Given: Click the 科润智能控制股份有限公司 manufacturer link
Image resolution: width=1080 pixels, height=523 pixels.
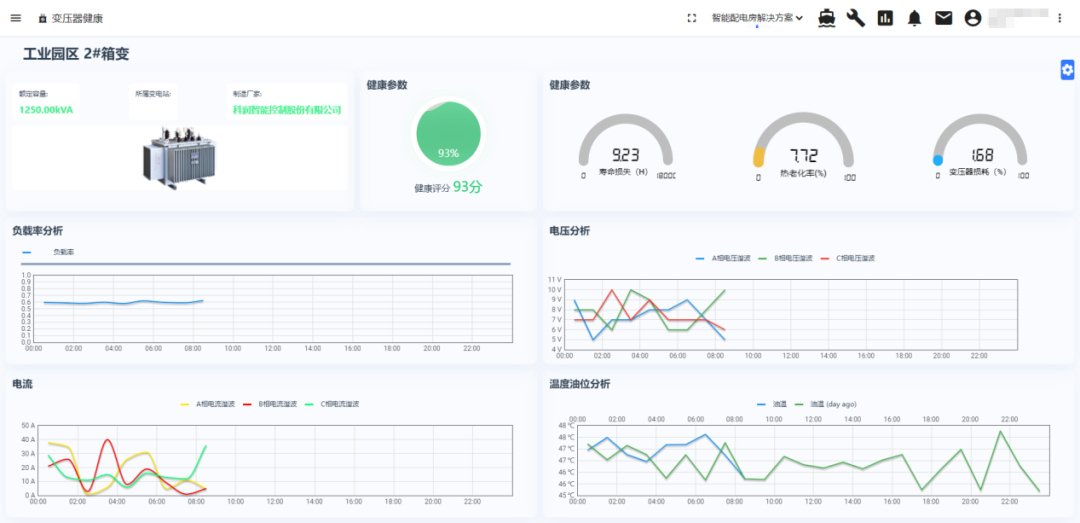Looking at the screenshot, I should 287,110.
